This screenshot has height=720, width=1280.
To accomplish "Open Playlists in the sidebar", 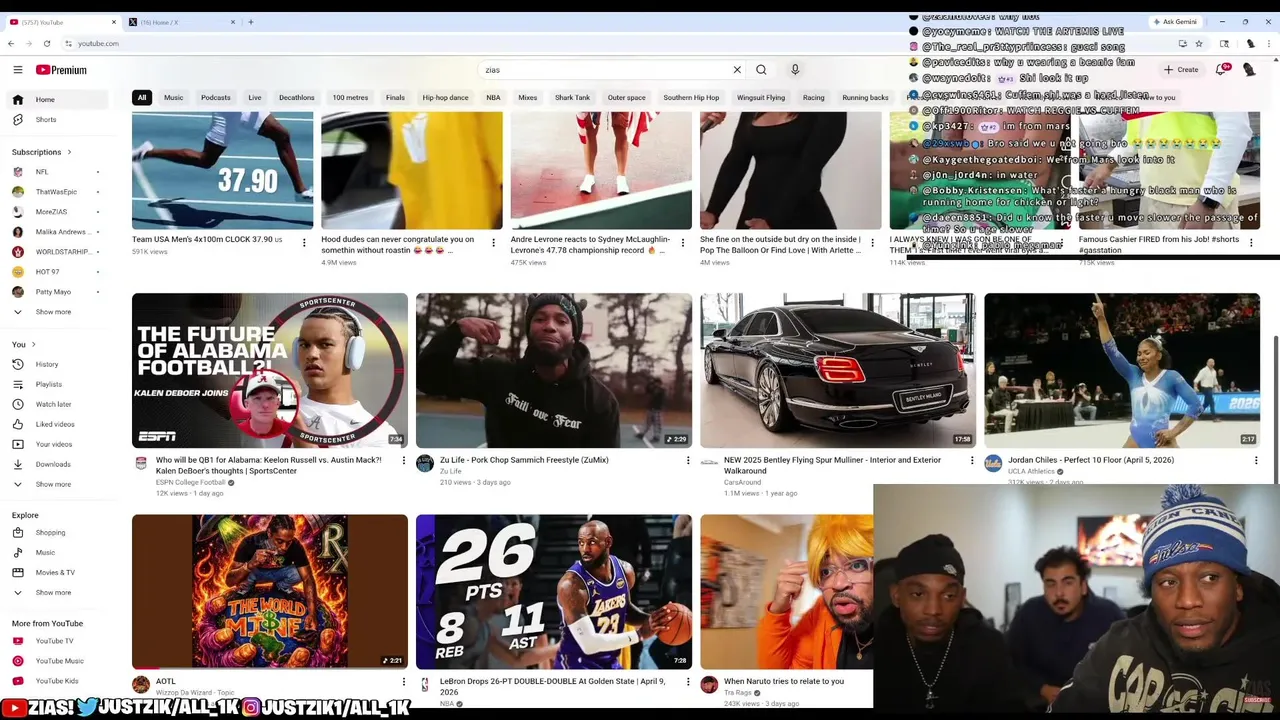I will pyautogui.click(x=49, y=384).
